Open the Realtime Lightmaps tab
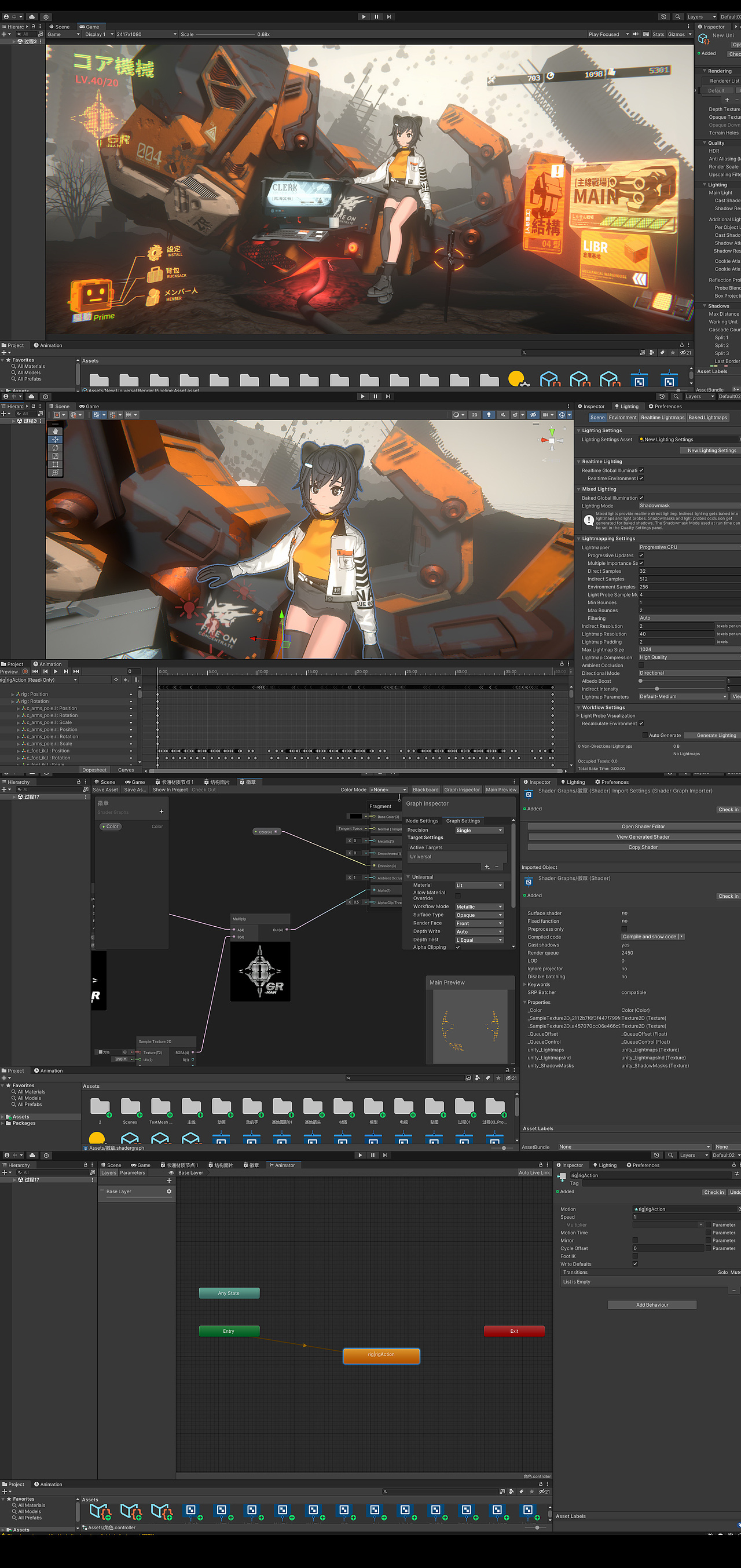Image resolution: width=741 pixels, height=1568 pixels. 662,418
